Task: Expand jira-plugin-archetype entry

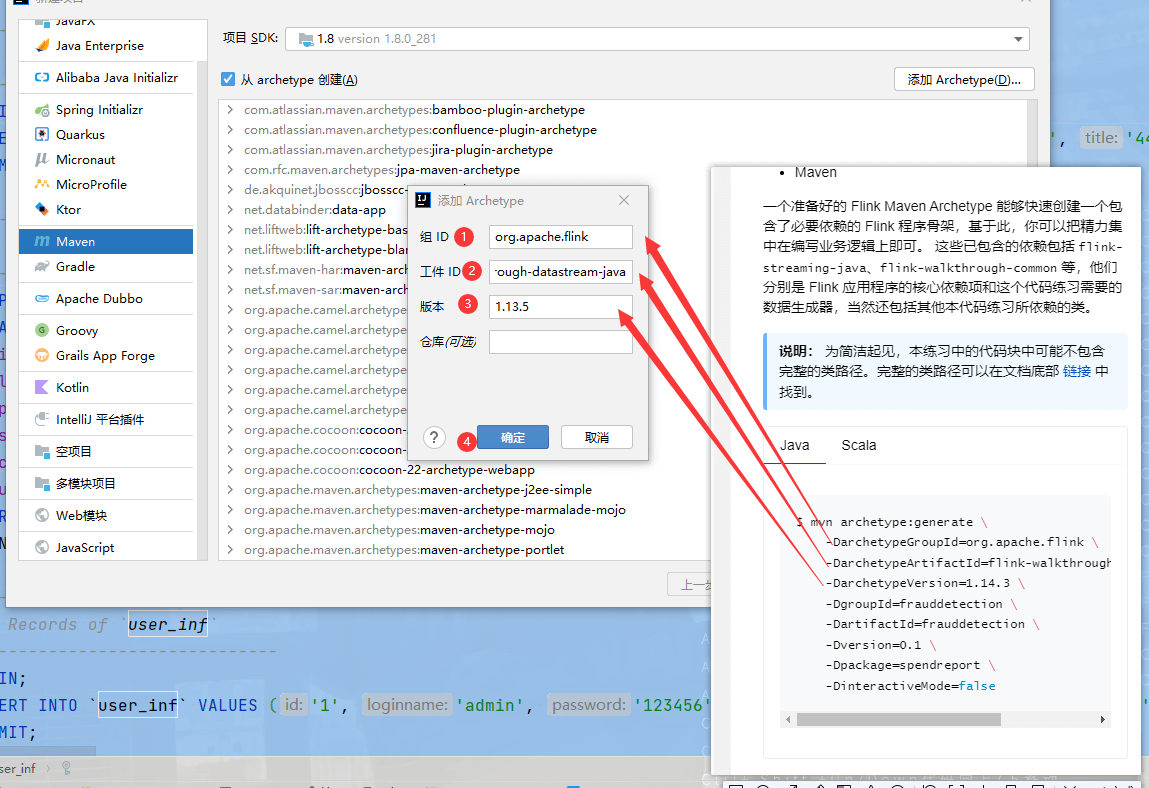Action: click(x=230, y=150)
